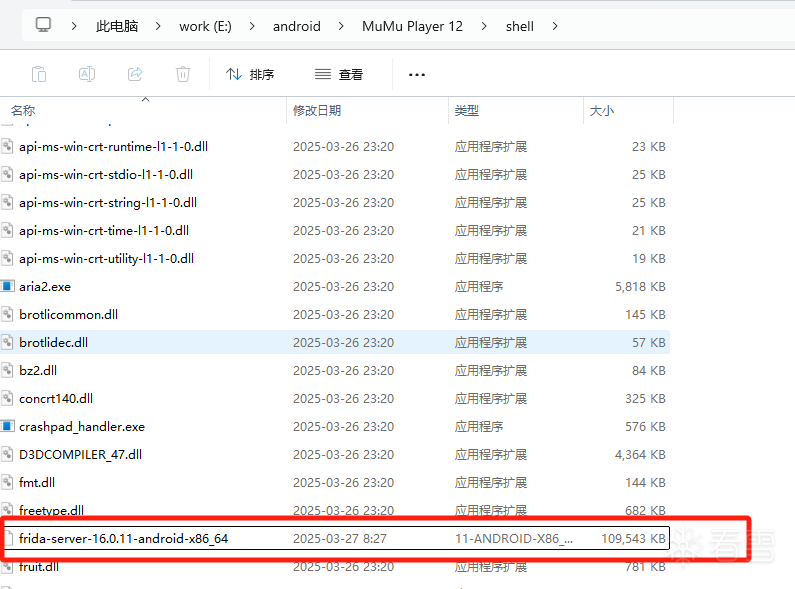The image size is (795, 589).
Task: Click the api-ms-win-crt-stdio dll file icon
Action: [x=7, y=174]
